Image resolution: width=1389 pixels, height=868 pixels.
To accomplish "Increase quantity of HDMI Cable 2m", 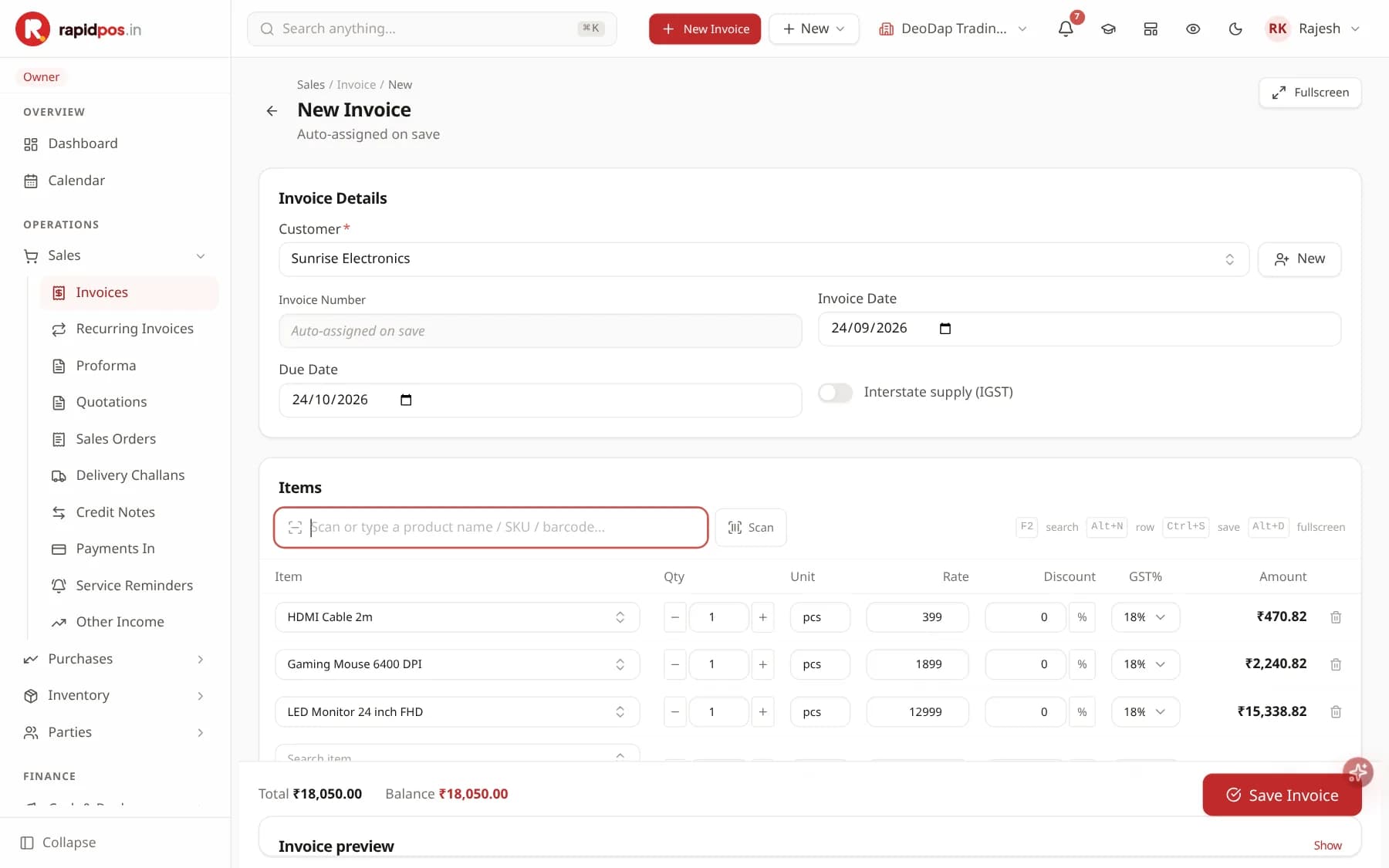I will point(762,617).
